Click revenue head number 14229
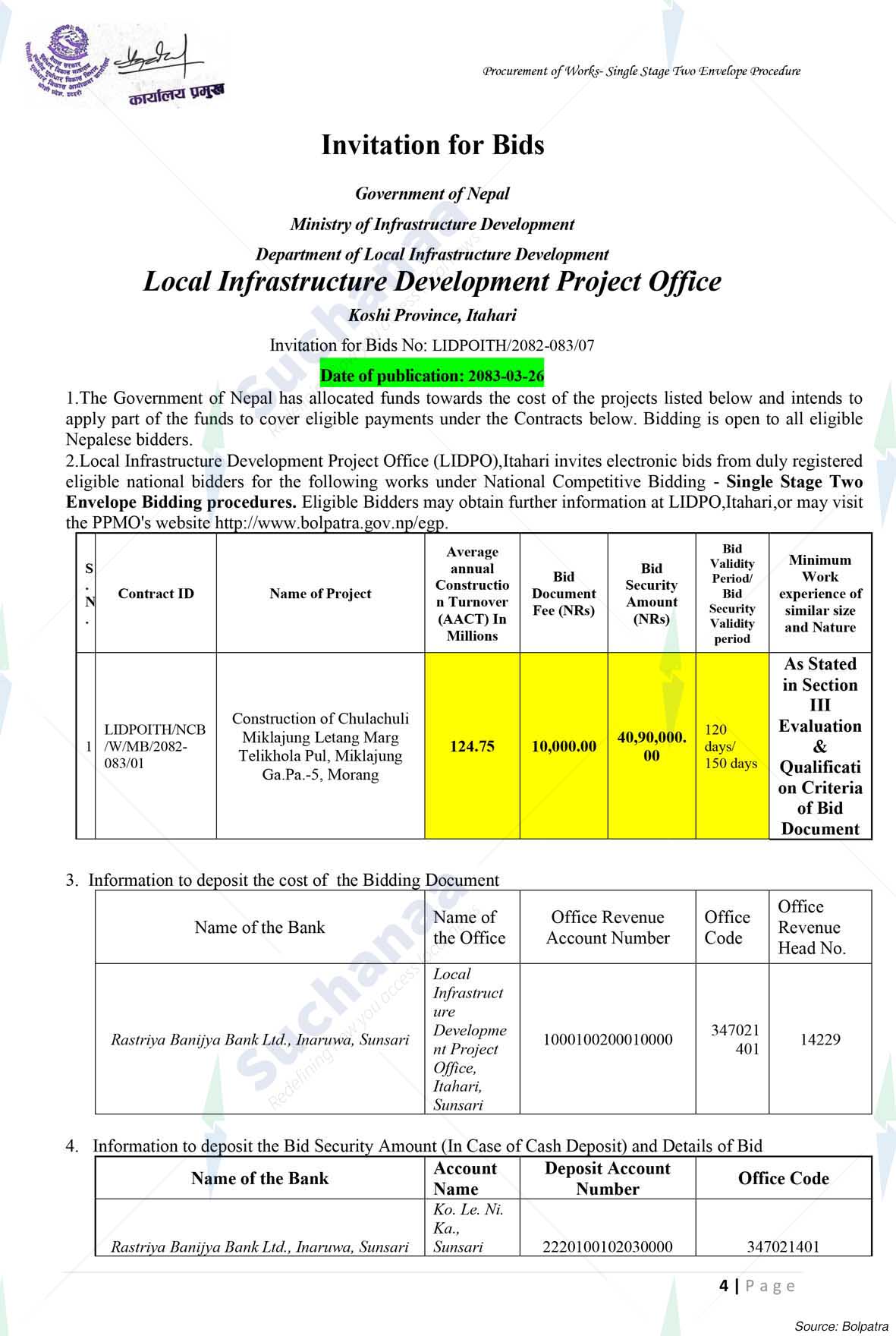The image size is (896, 1336). pyautogui.click(x=820, y=1040)
